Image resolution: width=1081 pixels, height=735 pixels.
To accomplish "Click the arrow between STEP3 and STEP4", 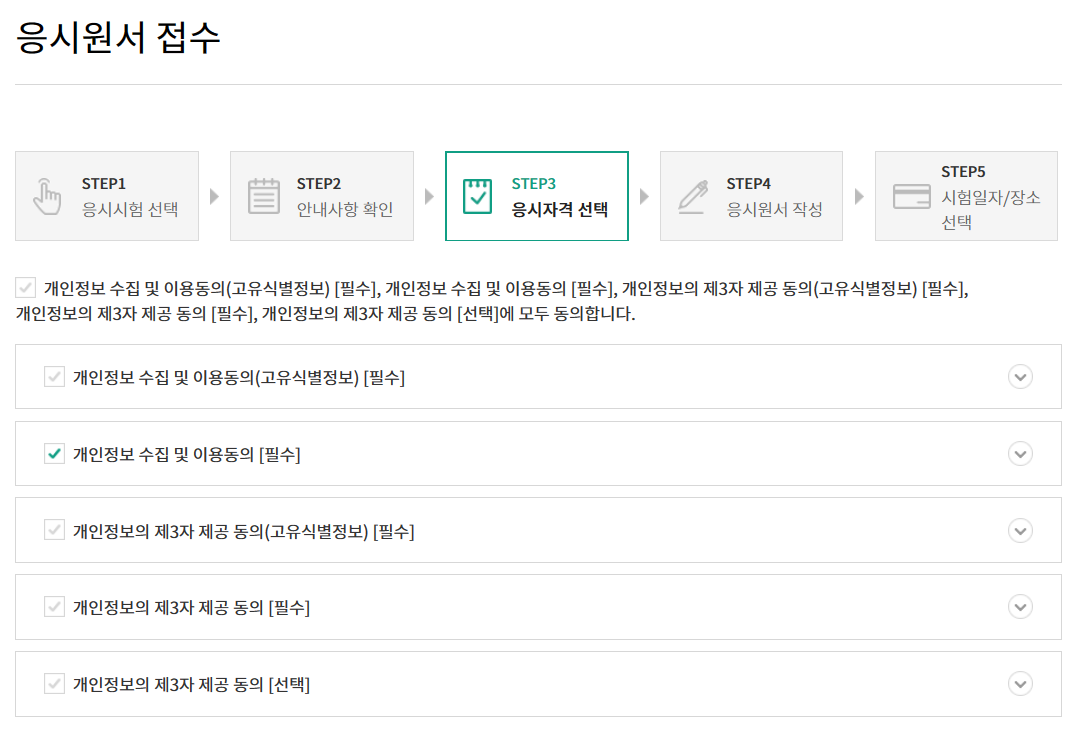I will pos(644,196).
